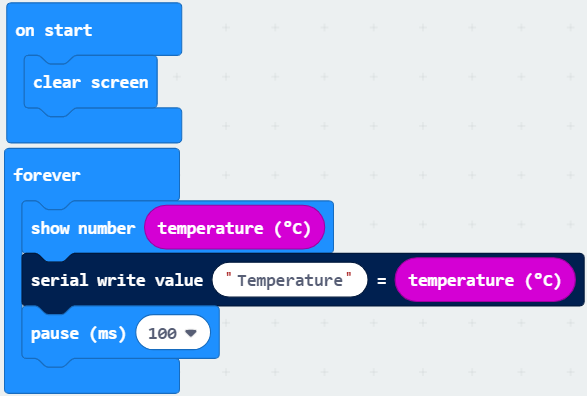The width and height of the screenshot is (587, 396).
Task: Select the on start block
Action: (54, 30)
